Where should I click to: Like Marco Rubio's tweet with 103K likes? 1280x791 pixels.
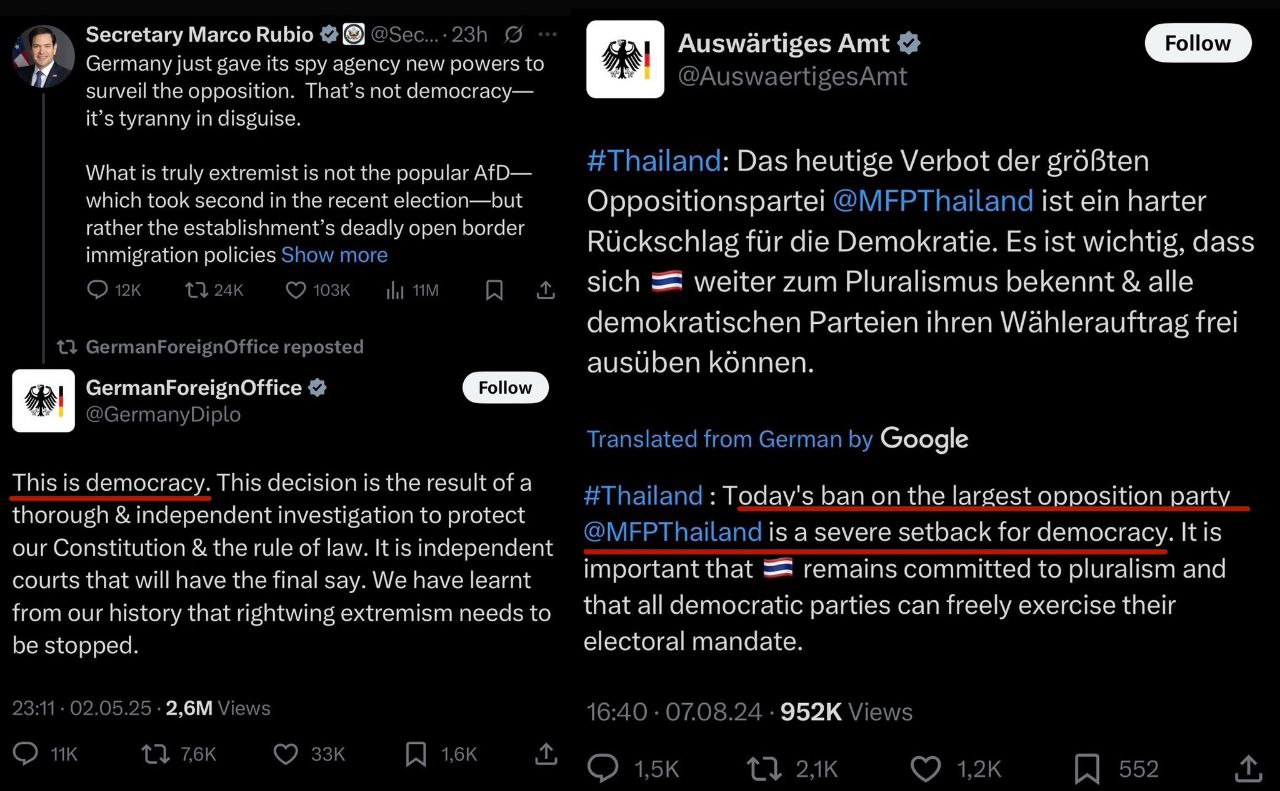[x=296, y=290]
